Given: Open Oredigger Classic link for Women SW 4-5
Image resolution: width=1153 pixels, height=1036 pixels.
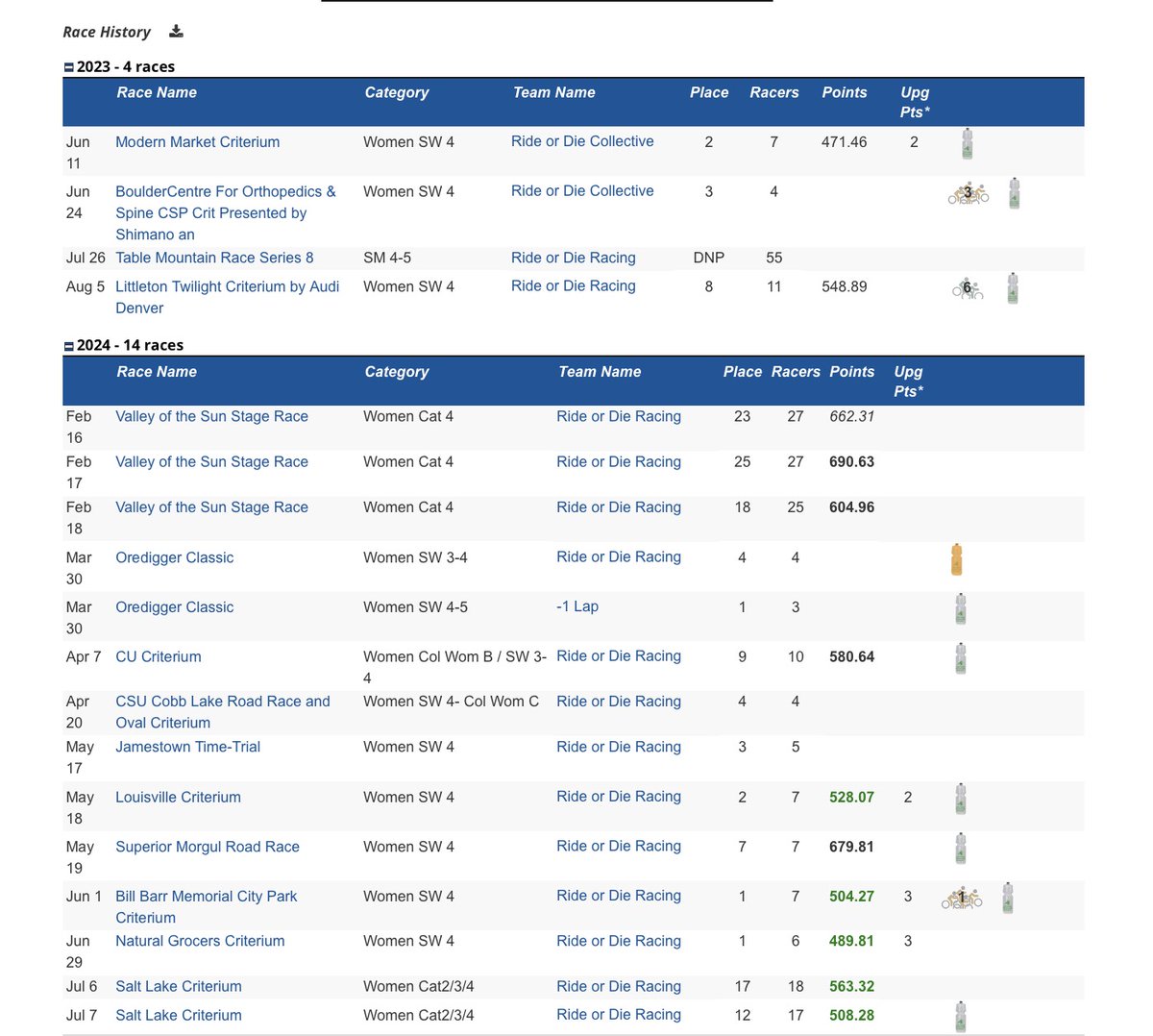Looking at the screenshot, I should click(x=174, y=607).
